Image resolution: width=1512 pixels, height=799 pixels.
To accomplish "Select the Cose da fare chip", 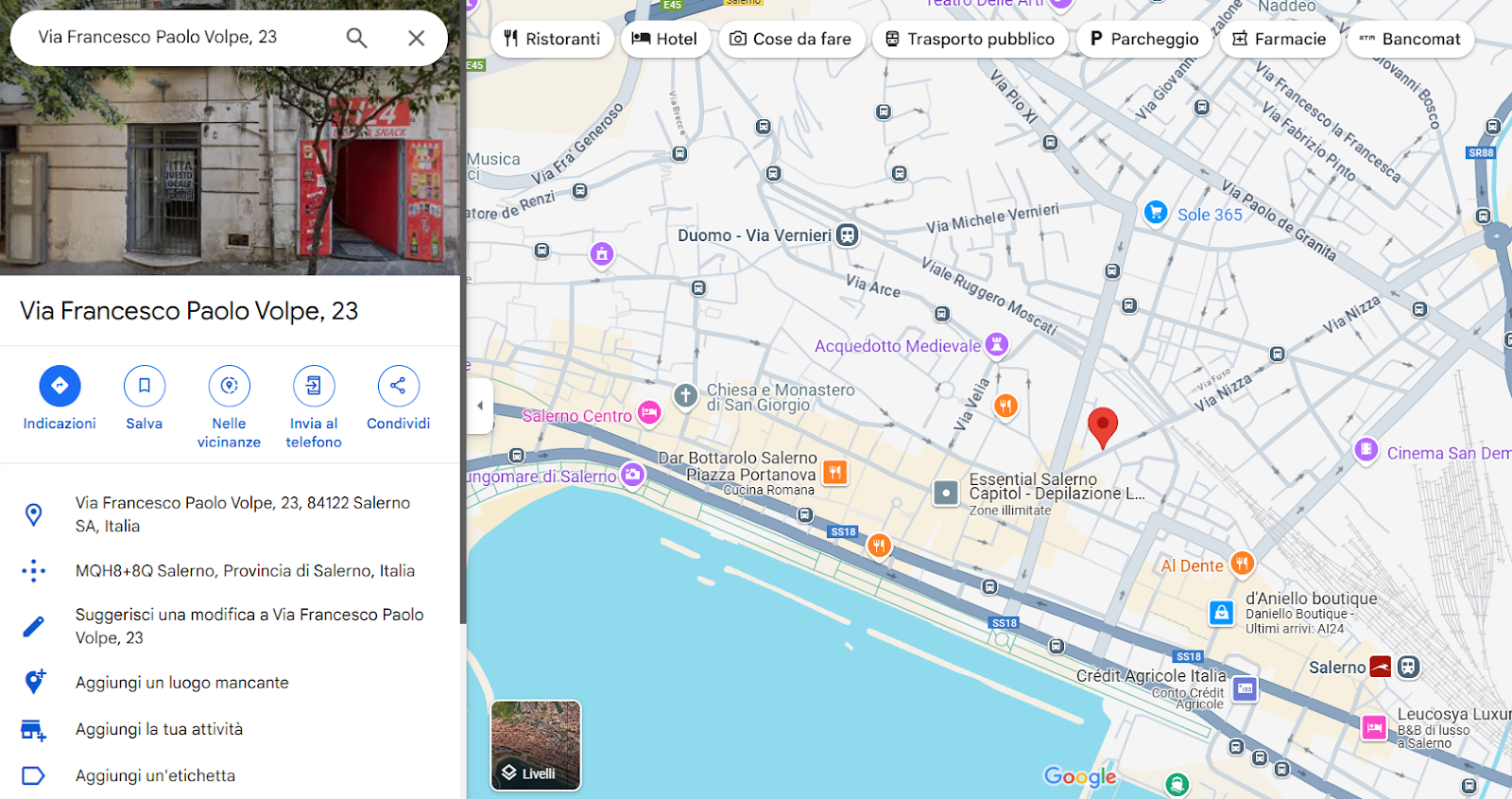I will point(791,39).
